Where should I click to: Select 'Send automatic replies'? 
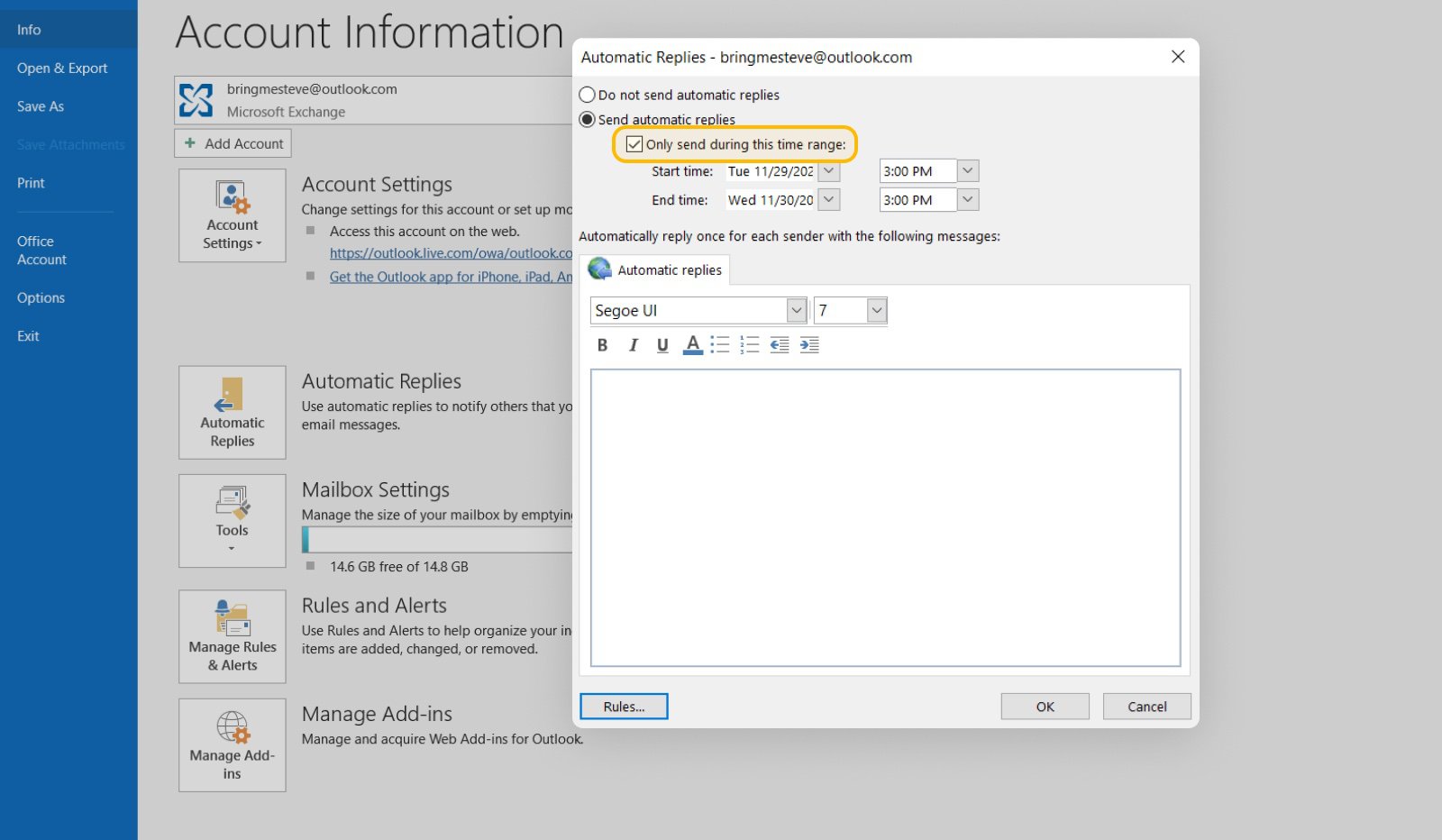point(587,119)
